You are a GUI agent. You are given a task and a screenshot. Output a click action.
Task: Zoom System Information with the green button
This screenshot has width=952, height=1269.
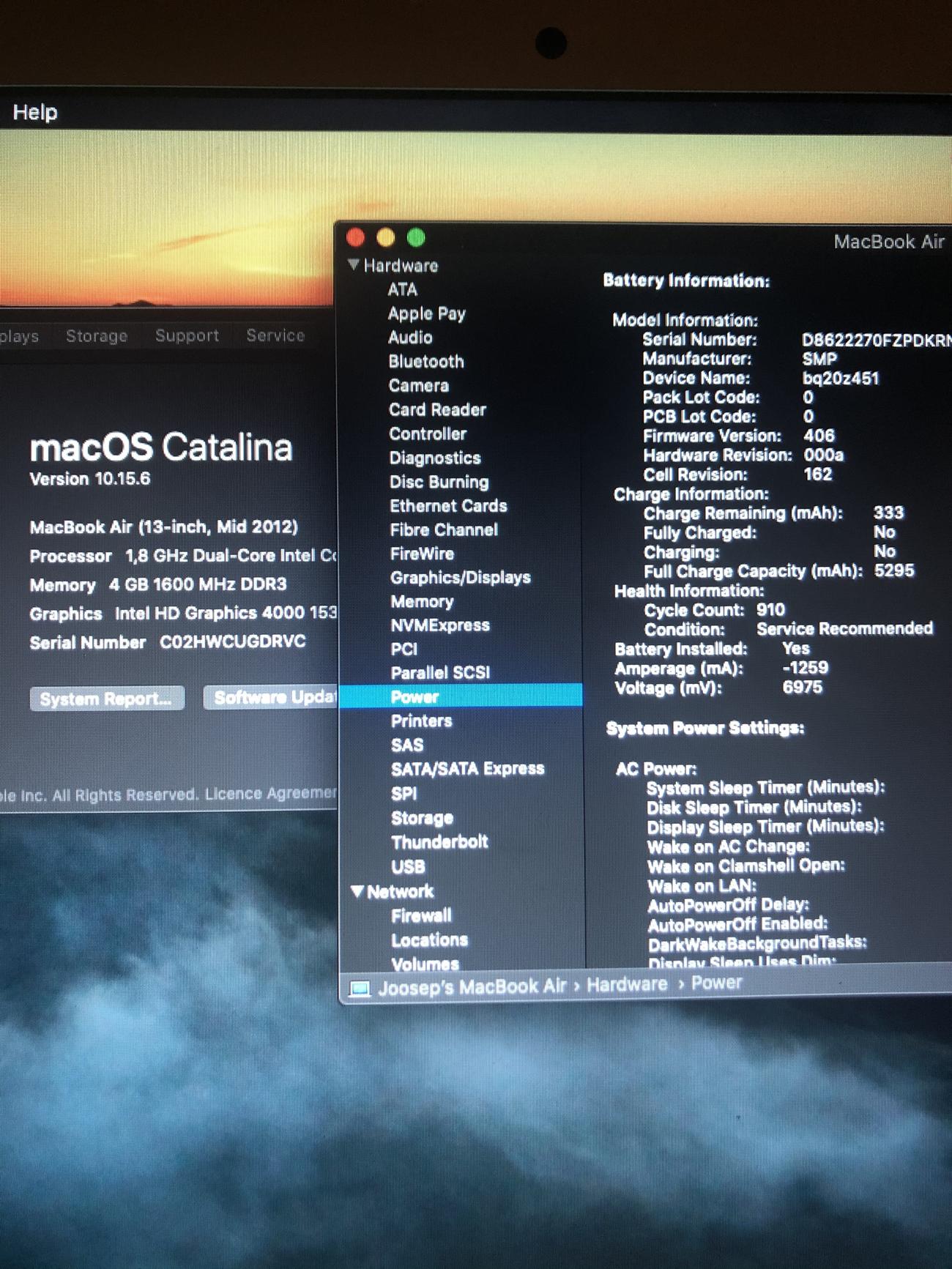[416, 237]
